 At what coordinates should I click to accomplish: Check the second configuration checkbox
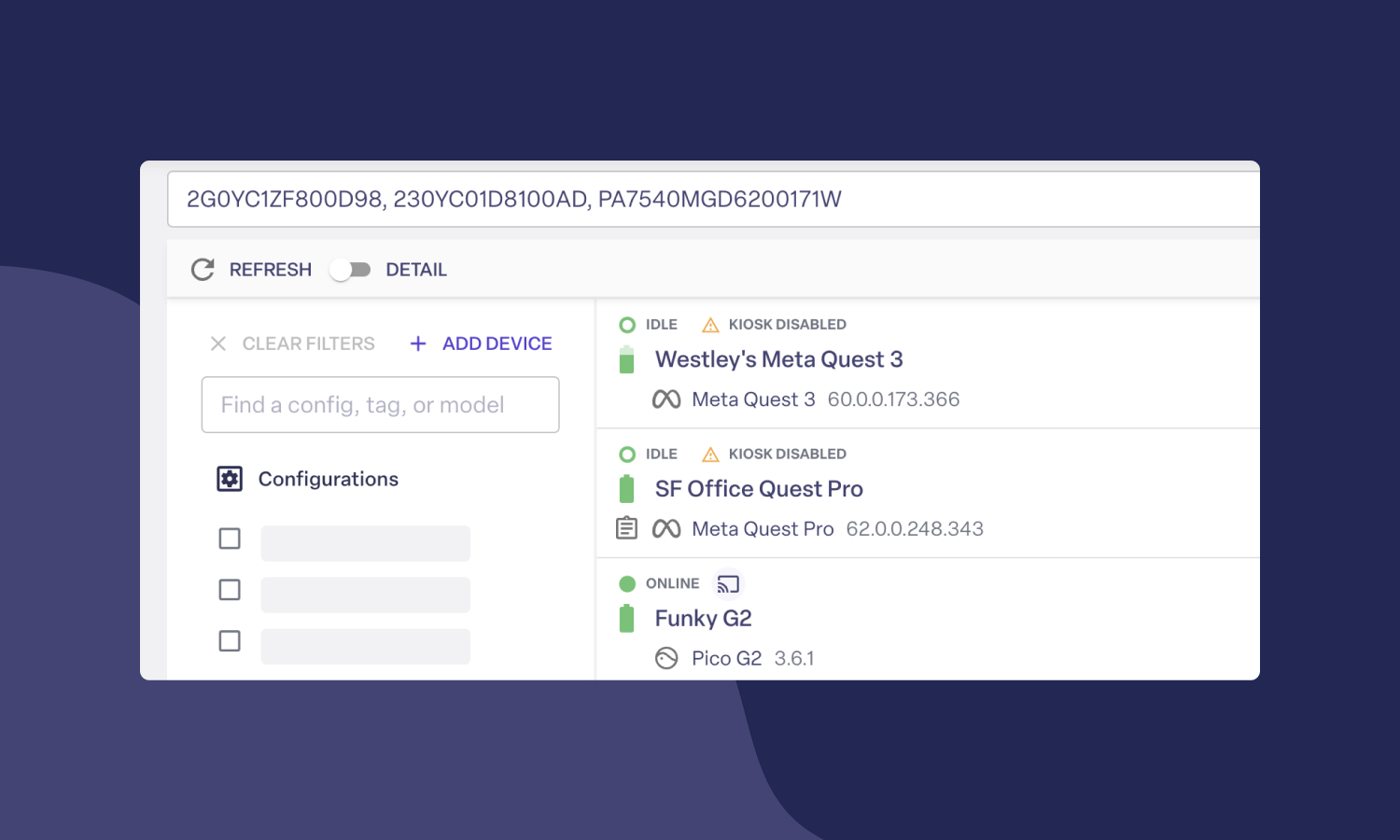point(230,590)
